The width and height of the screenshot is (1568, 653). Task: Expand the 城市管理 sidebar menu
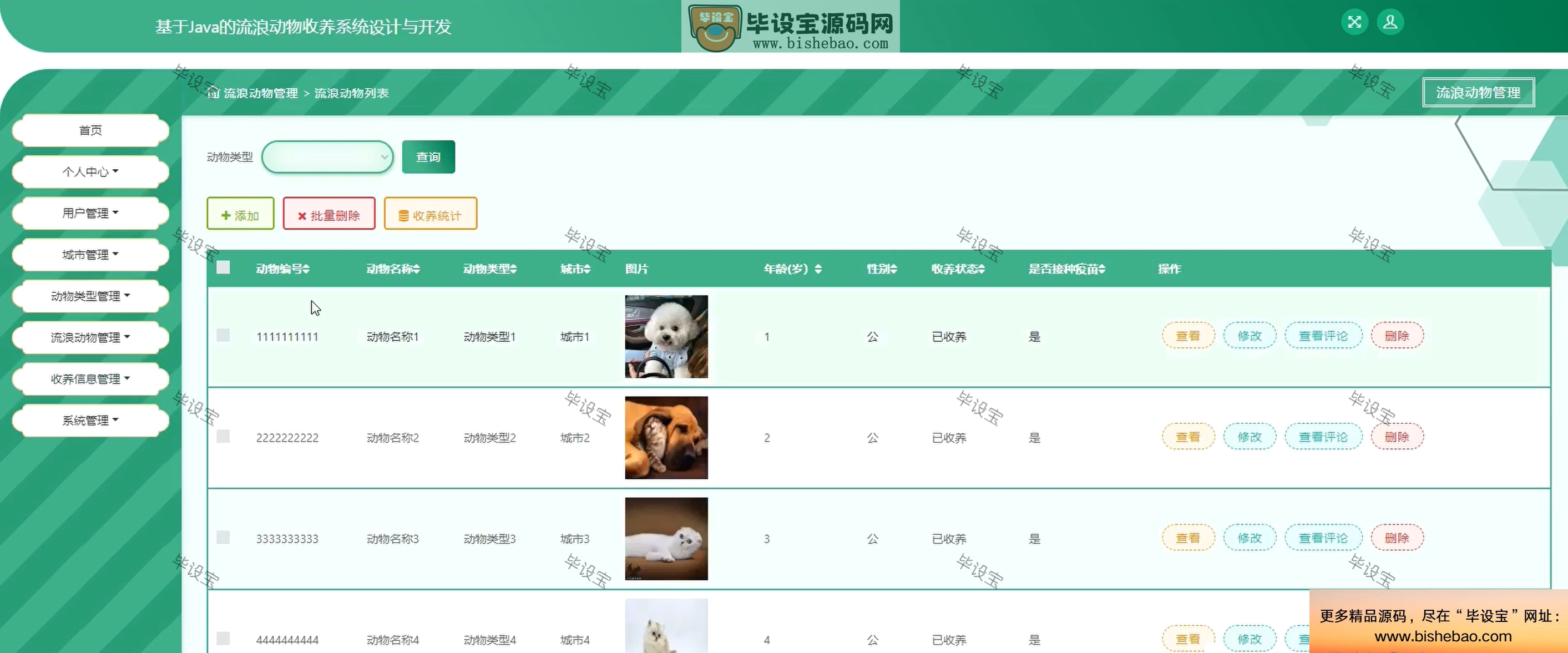(90, 255)
